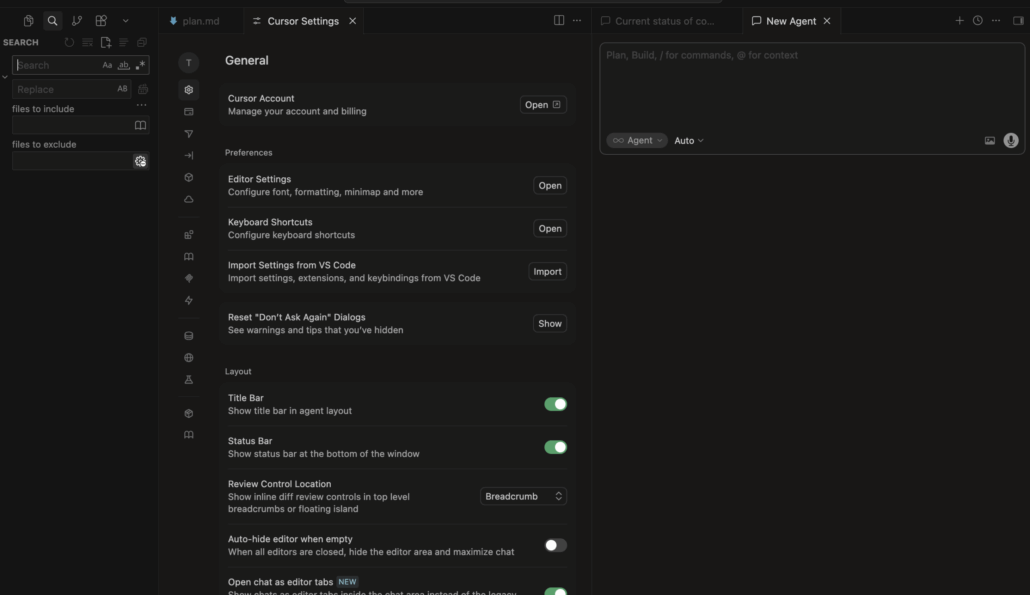
Task: Open the Review Control Location Breadcrumb dropdown
Action: tap(523, 496)
